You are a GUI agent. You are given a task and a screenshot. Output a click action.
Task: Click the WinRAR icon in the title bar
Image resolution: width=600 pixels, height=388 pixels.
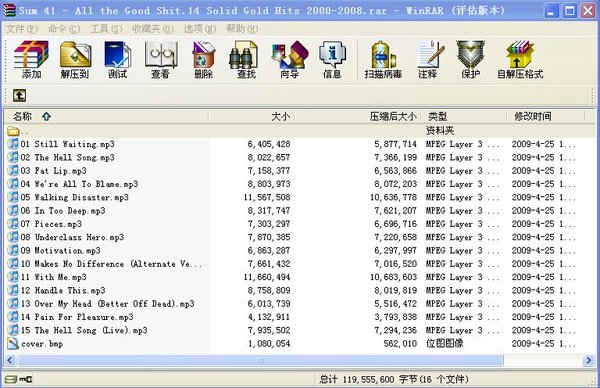(x=9, y=10)
